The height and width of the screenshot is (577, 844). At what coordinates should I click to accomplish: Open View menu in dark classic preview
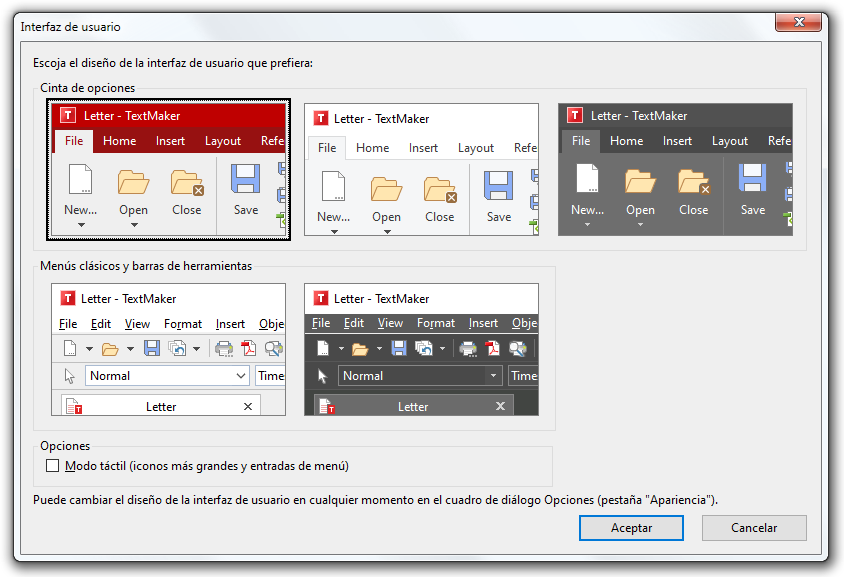[x=390, y=323]
